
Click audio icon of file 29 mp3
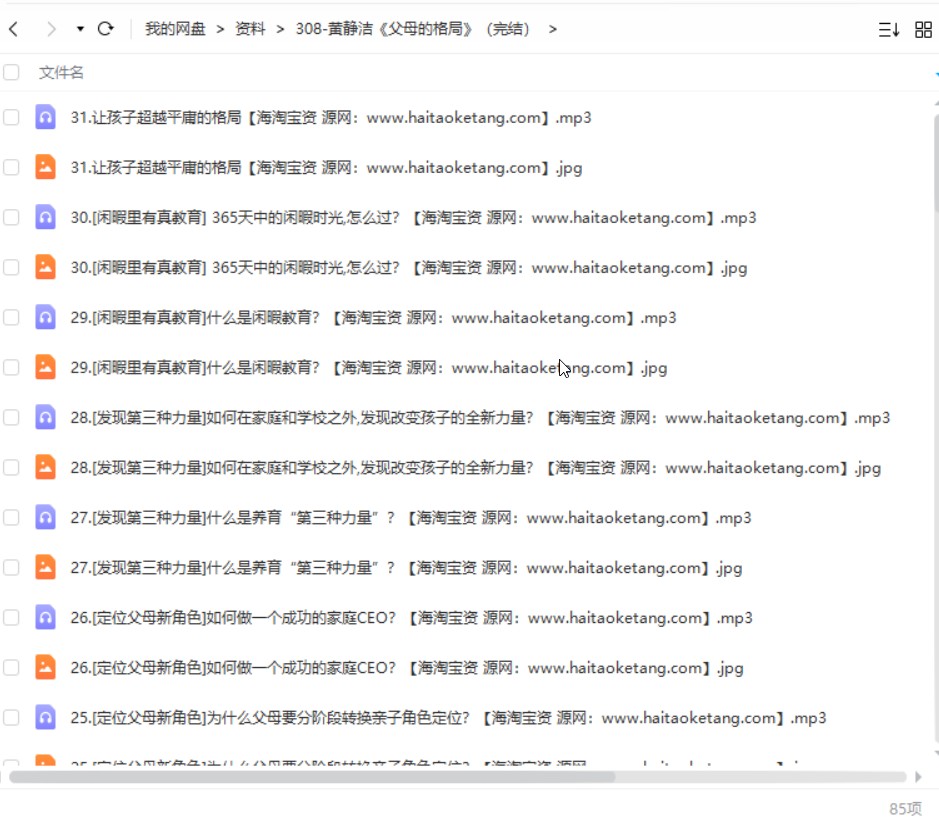(46, 317)
